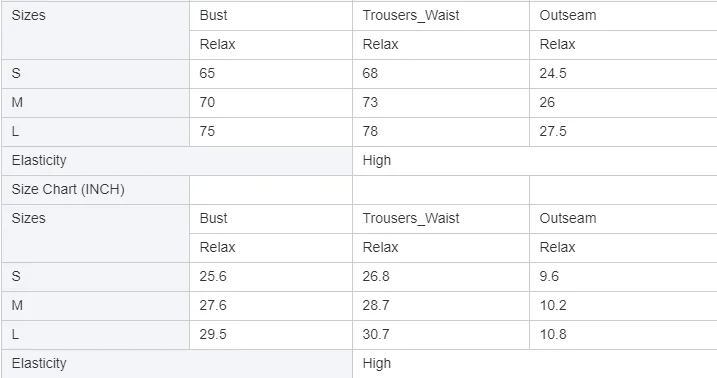Click the first High elasticity value
The height and width of the screenshot is (378, 717).
pyautogui.click(x=535, y=161)
